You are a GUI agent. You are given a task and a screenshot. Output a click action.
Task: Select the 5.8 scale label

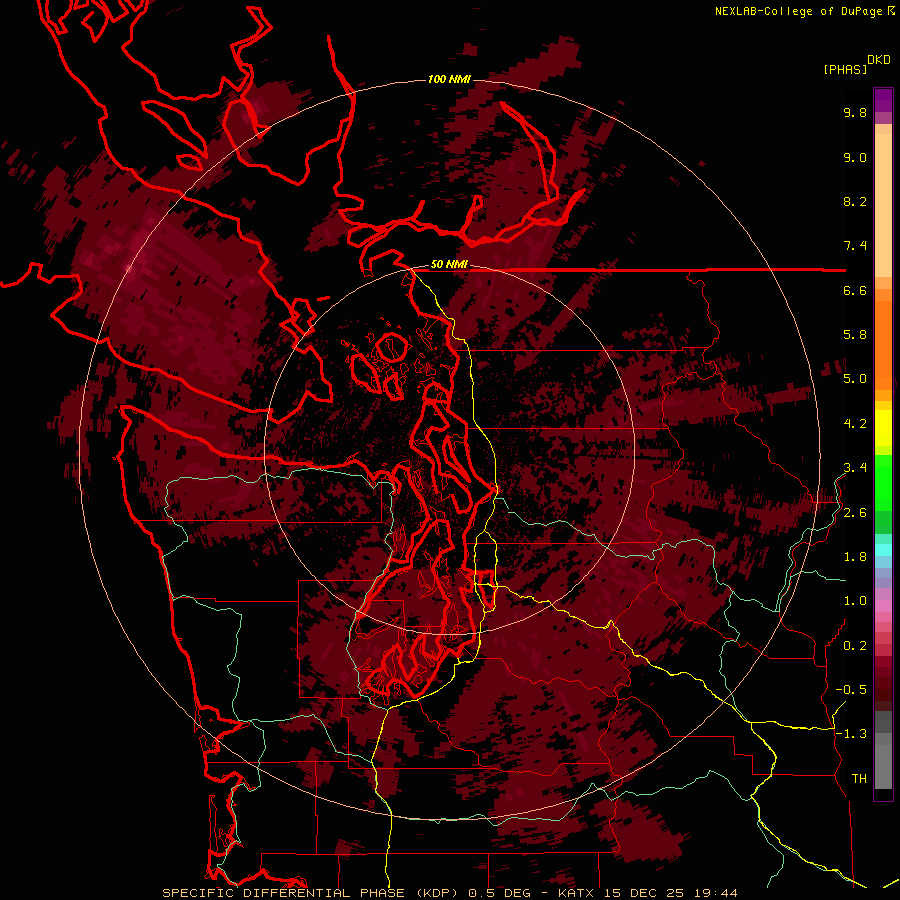pyautogui.click(x=855, y=335)
